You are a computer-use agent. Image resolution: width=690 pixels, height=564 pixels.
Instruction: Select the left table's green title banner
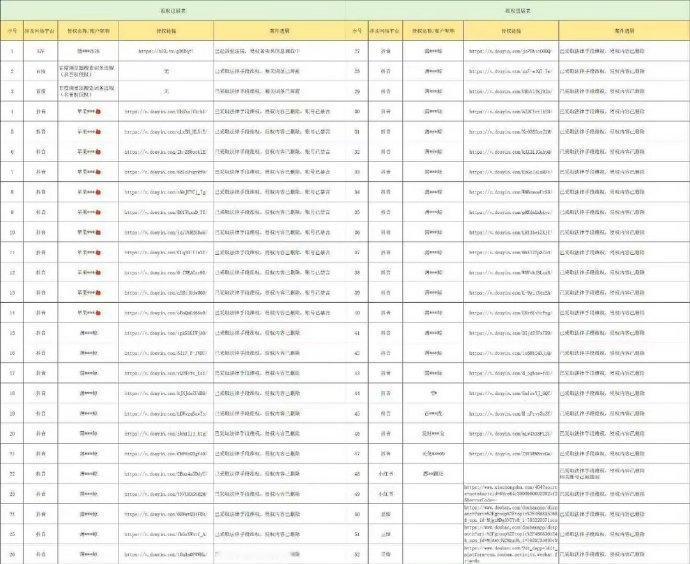click(x=173, y=11)
